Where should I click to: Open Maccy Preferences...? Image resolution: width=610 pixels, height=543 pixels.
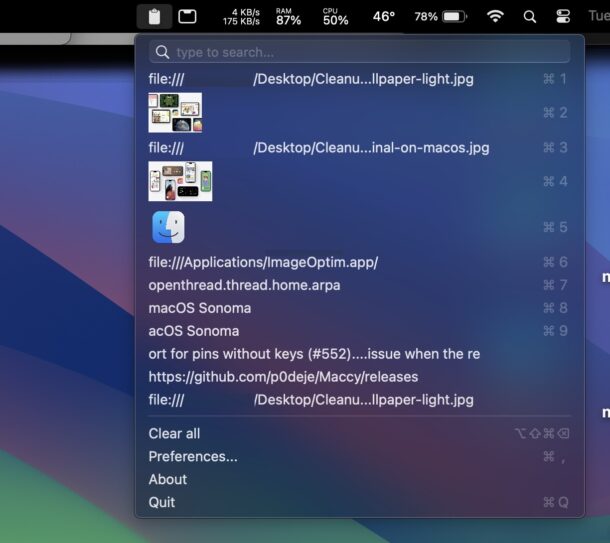click(x=193, y=456)
